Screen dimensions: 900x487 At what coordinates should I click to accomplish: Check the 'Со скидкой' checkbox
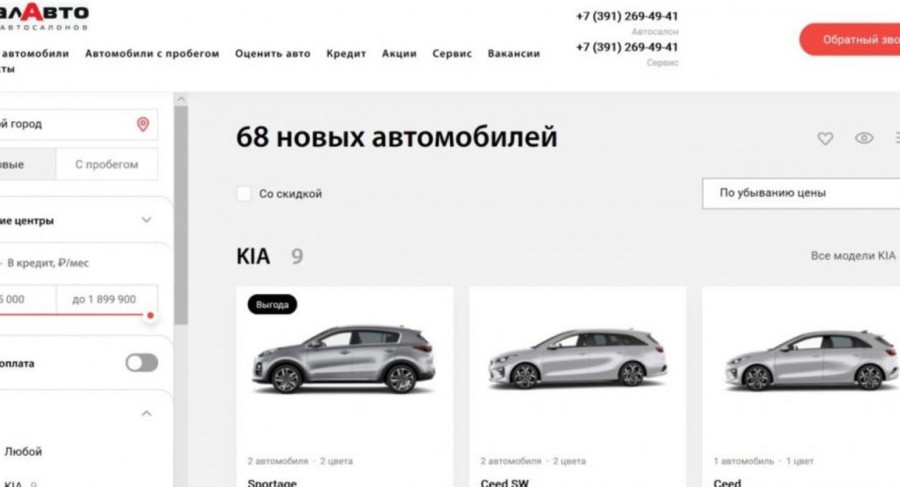tap(244, 194)
